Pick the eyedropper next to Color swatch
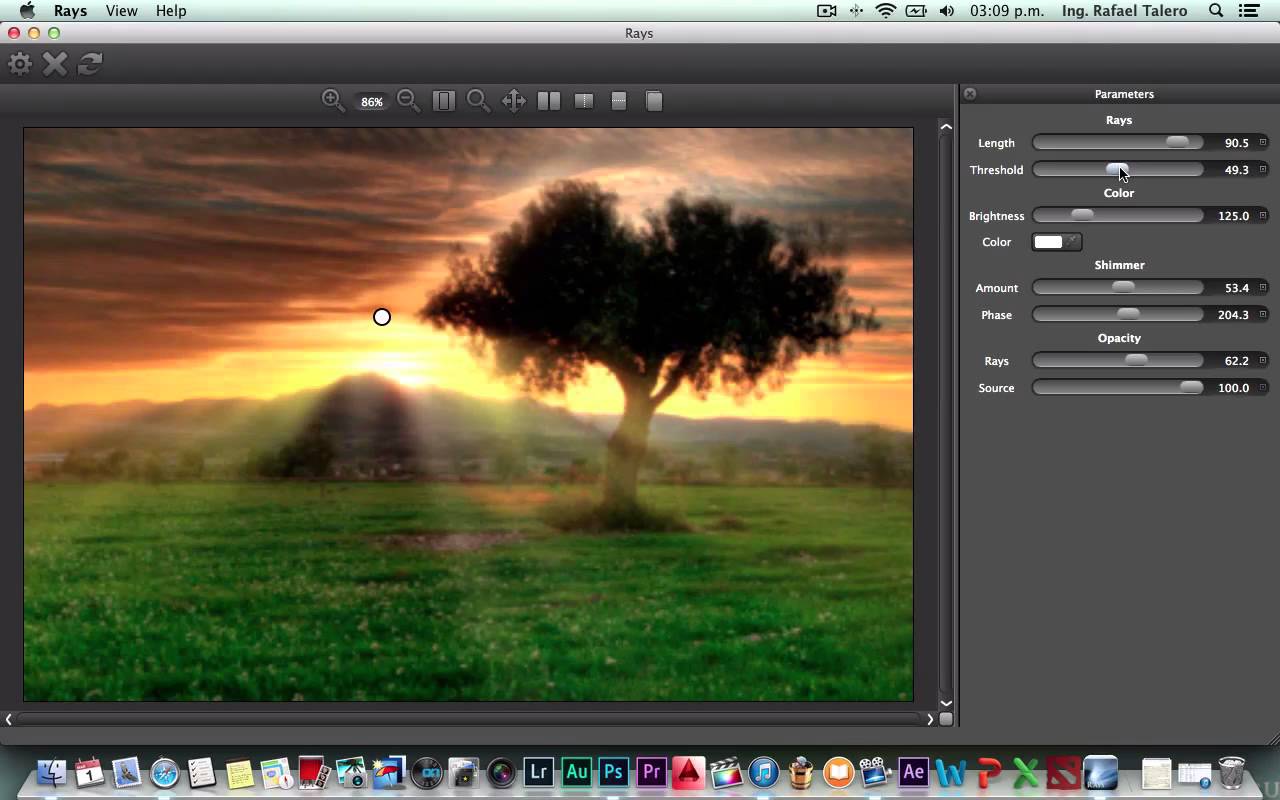Viewport: 1280px width, 800px height. coord(1072,242)
